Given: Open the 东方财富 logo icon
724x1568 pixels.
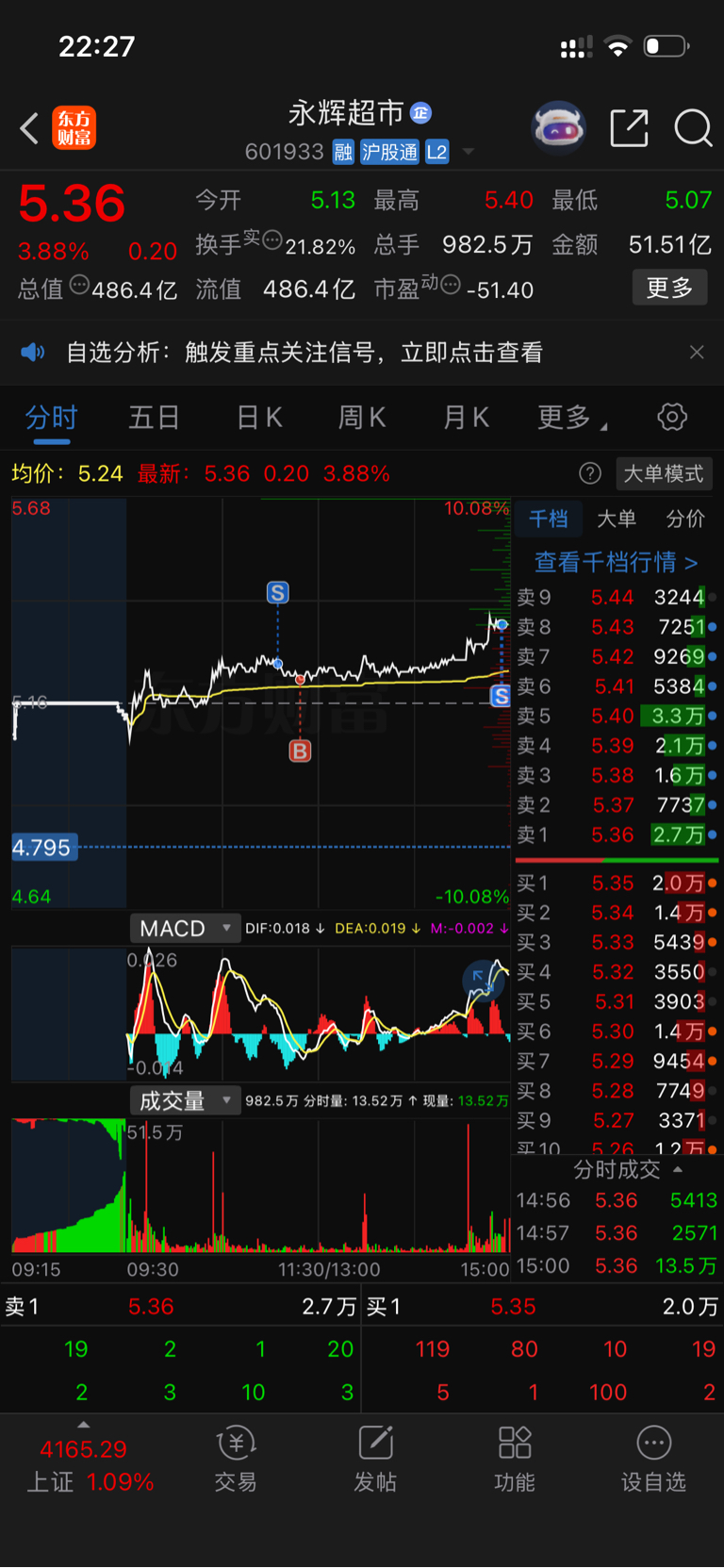Looking at the screenshot, I should [x=74, y=128].
